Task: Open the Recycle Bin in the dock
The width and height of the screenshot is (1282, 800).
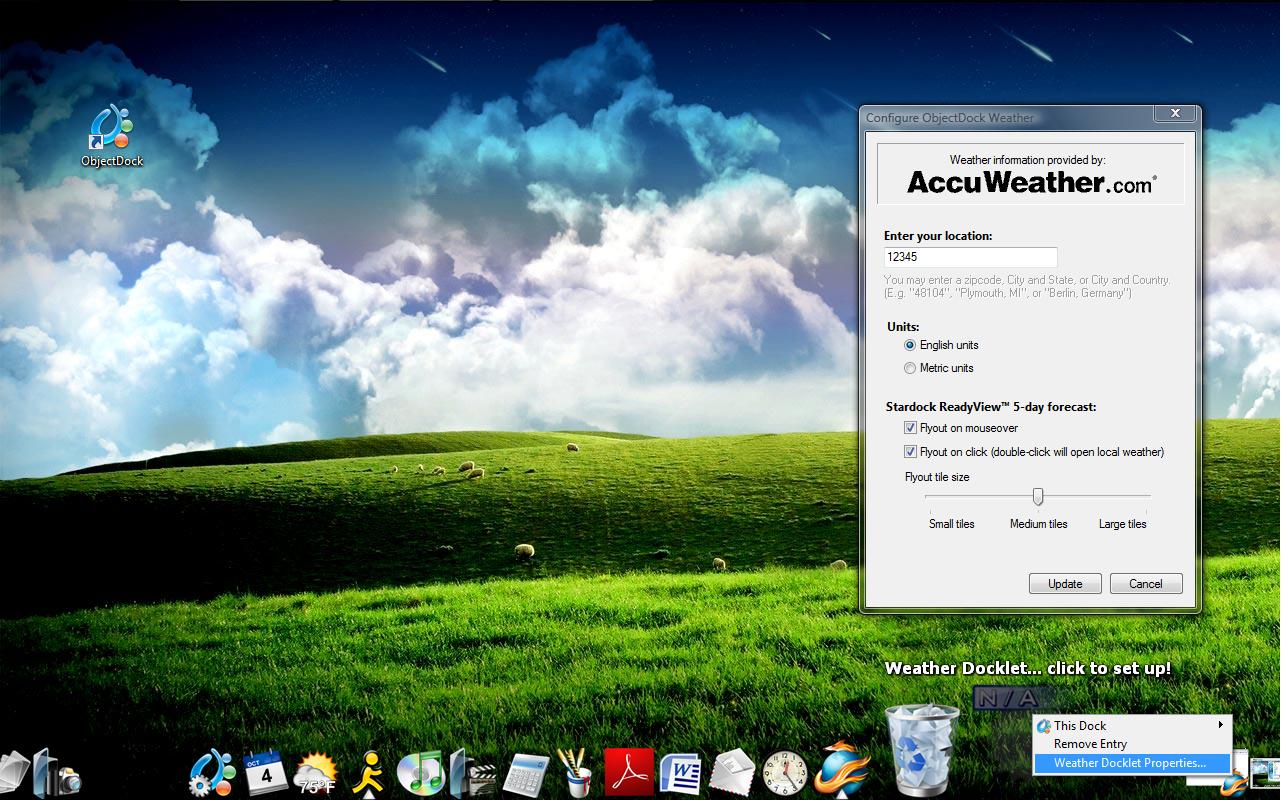Action: point(922,749)
